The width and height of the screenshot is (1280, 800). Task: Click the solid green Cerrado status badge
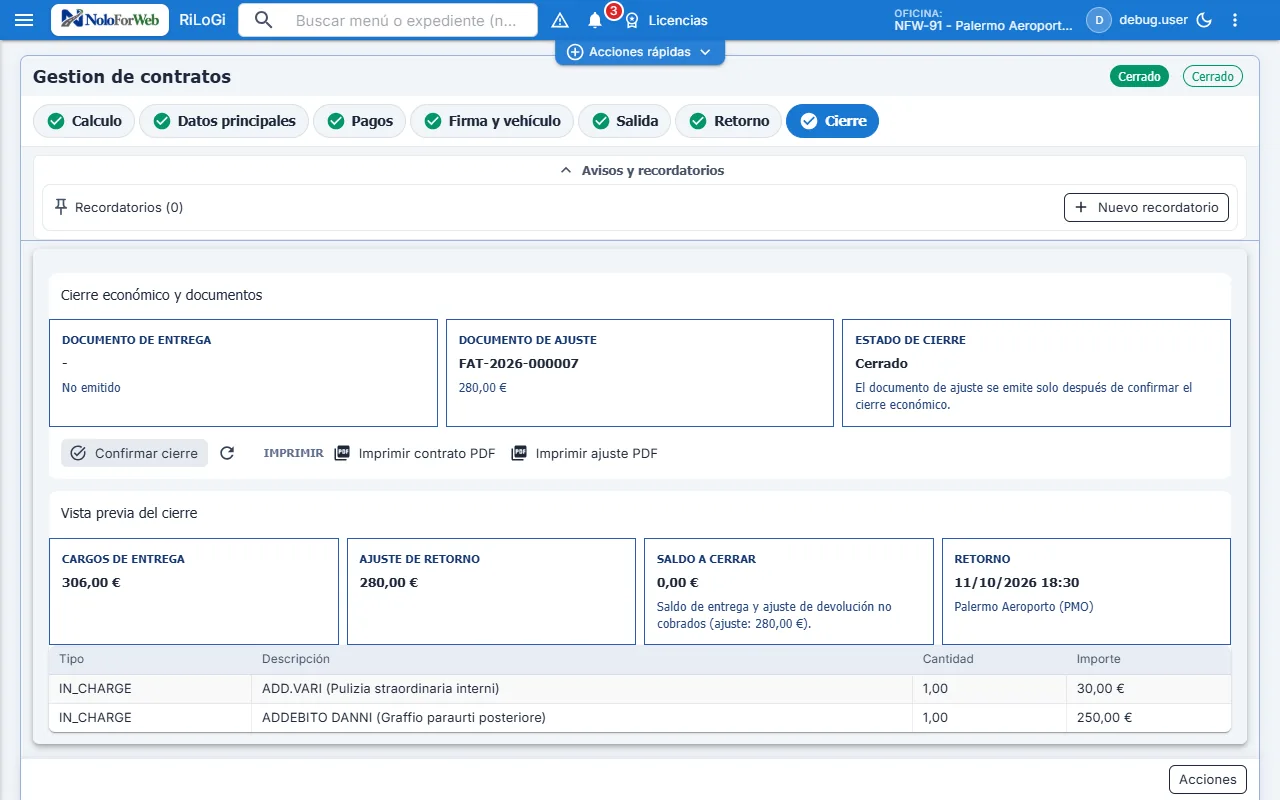1139,76
